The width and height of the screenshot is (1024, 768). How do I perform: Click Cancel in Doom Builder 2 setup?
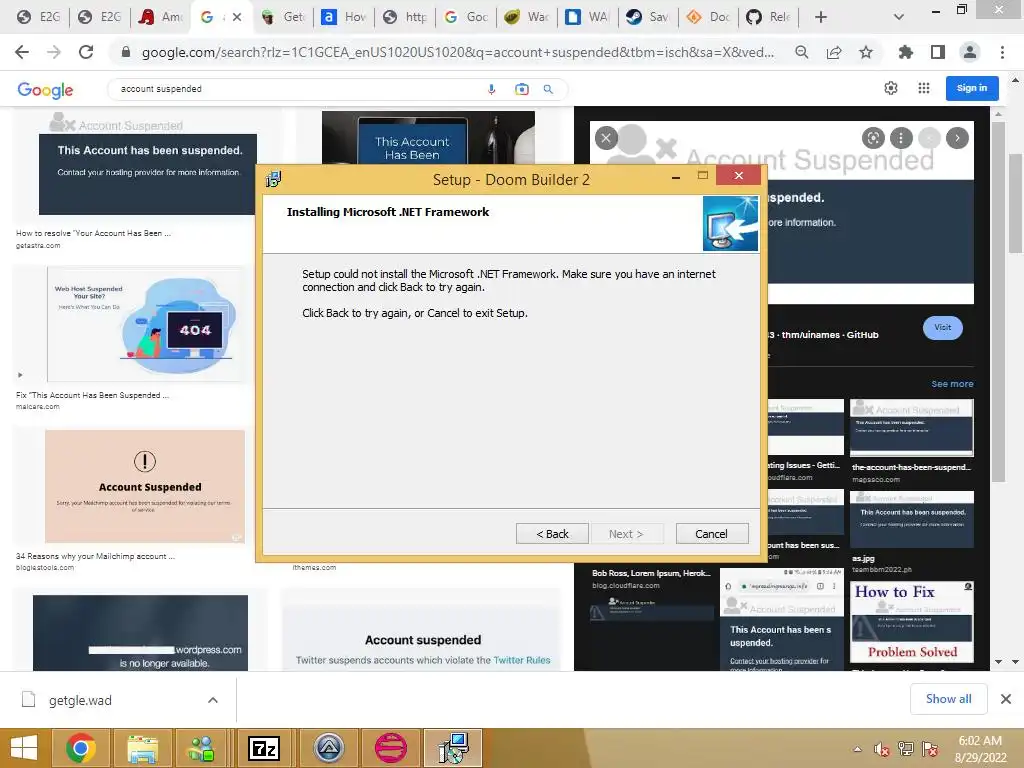pyautogui.click(x=711, y=534)
